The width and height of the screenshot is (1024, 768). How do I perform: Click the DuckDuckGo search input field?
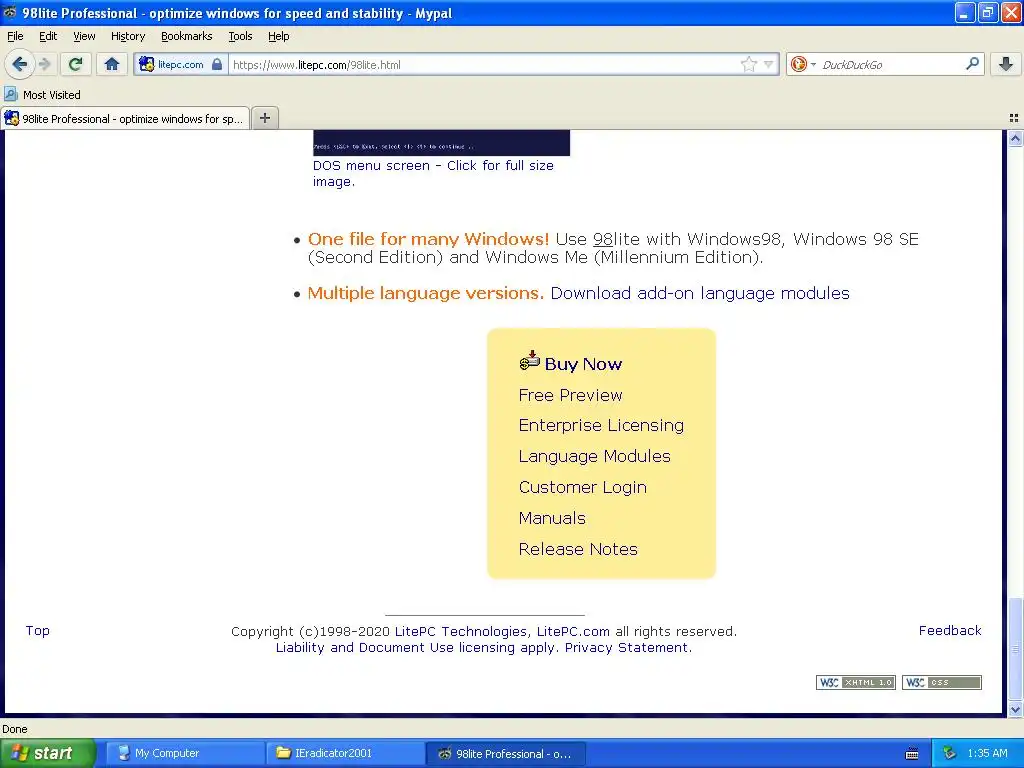891,64
